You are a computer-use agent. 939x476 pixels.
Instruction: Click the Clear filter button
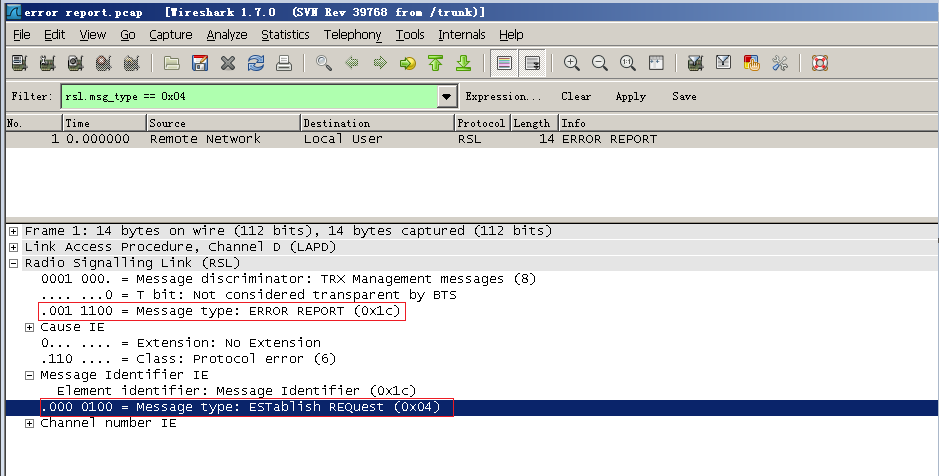click(x=576, y=97)
